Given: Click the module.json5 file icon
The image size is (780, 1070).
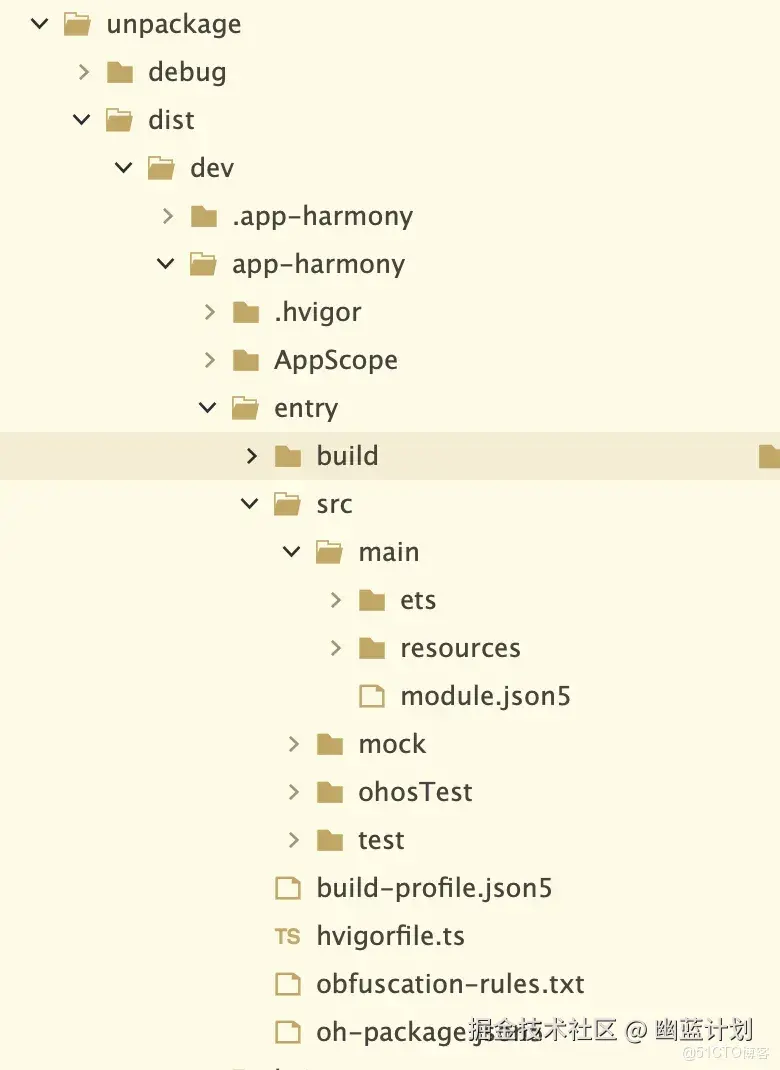Looking at the screenshot, I should [x=372, y=696].
